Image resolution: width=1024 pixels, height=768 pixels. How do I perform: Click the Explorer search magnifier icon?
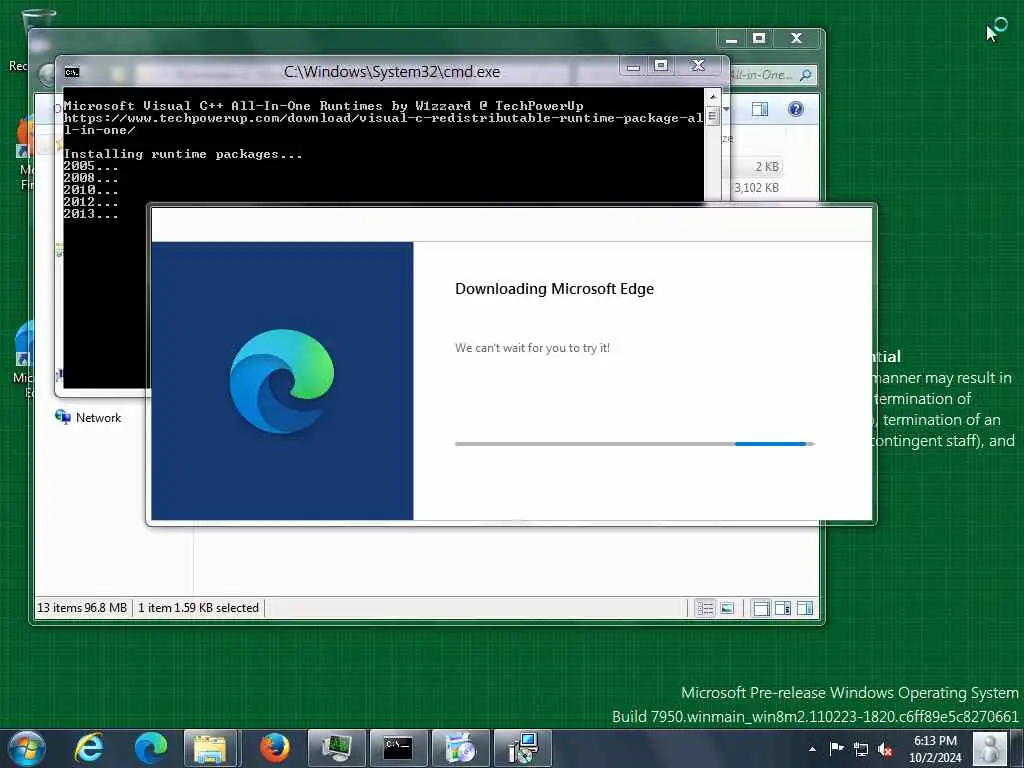[x=805, y=75]
